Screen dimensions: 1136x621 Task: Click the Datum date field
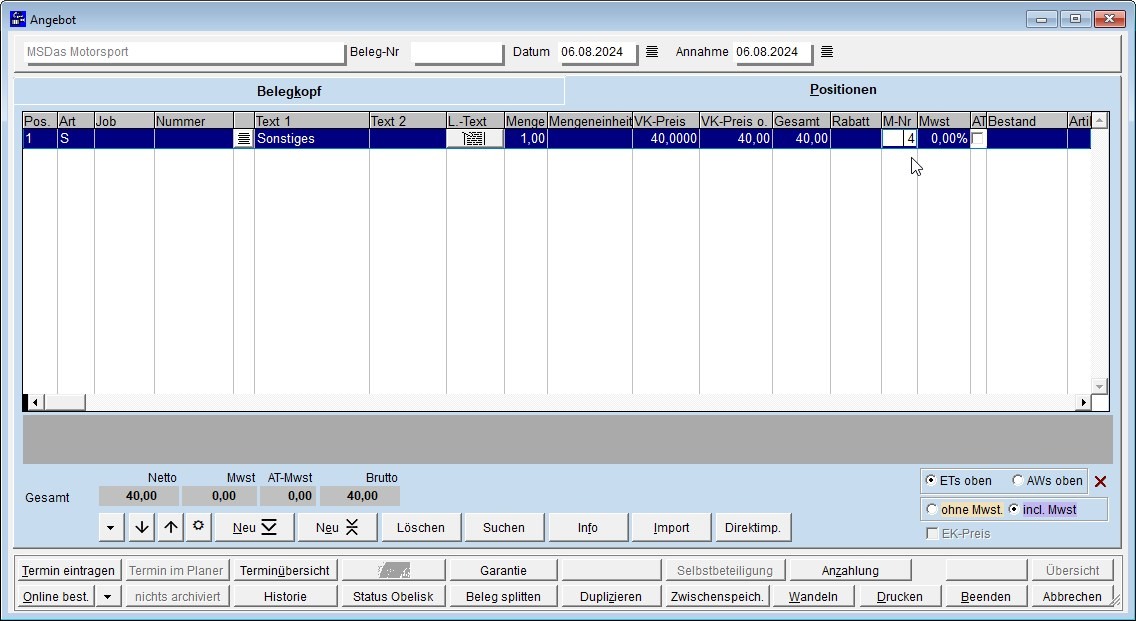598,52
